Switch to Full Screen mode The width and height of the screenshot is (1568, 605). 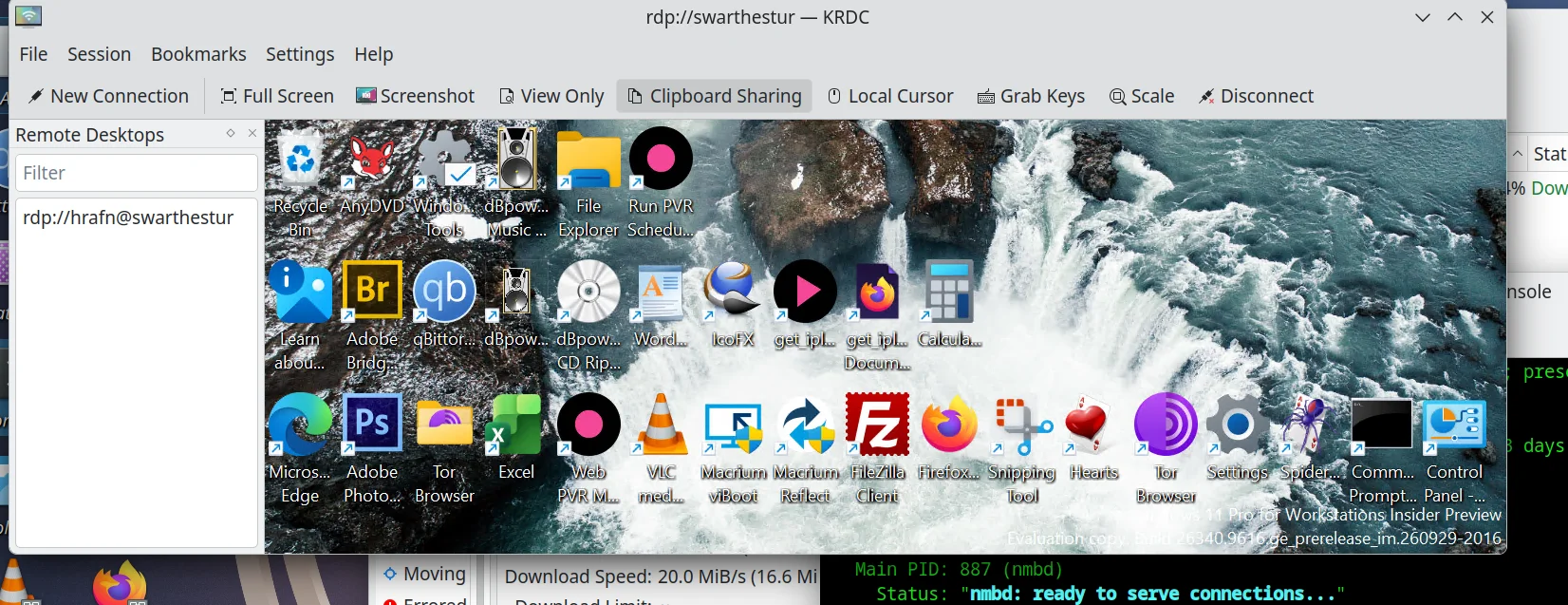[277, 96]
